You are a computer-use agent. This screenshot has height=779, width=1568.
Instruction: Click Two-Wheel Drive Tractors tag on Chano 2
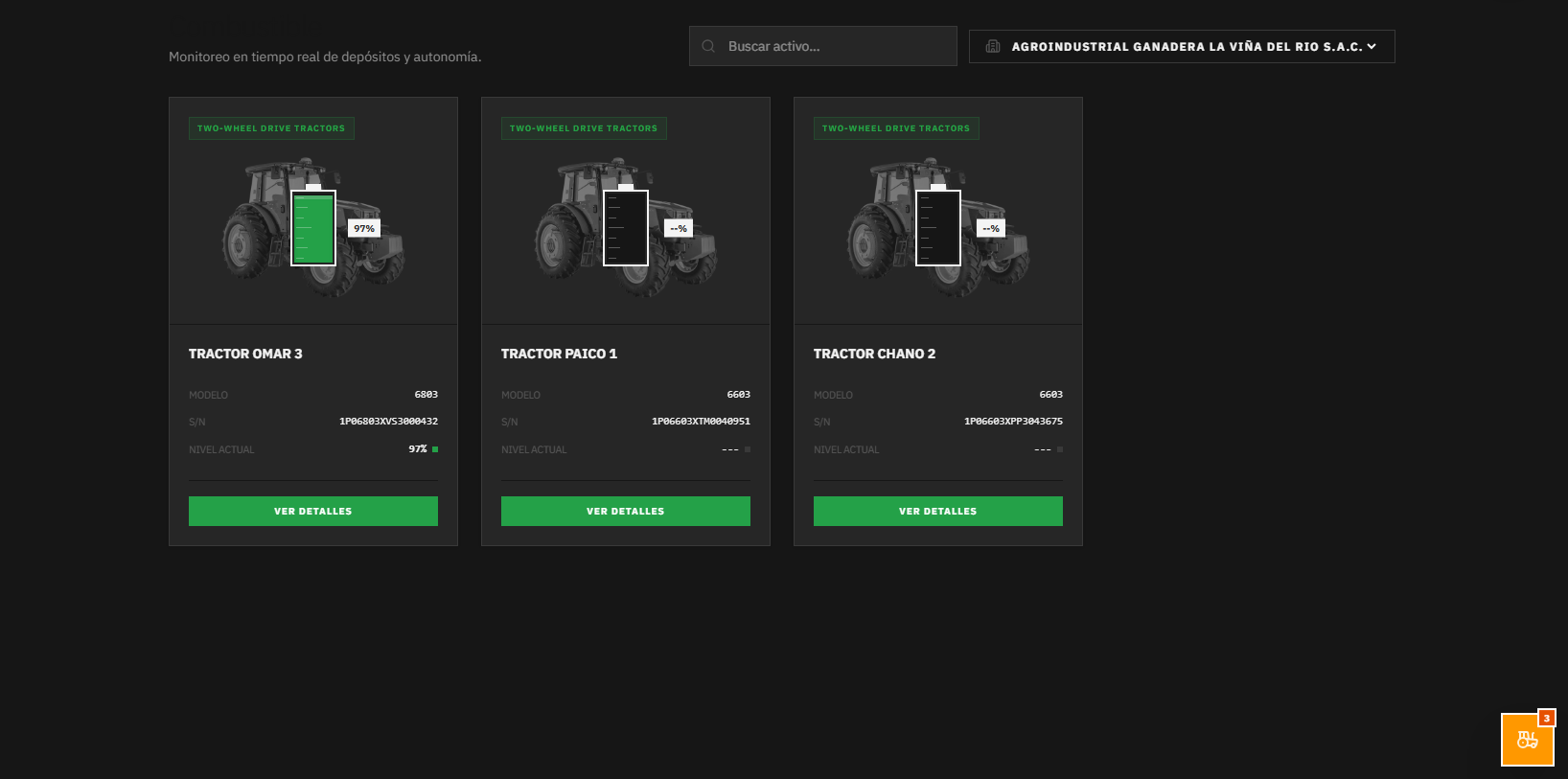[896, 128]
